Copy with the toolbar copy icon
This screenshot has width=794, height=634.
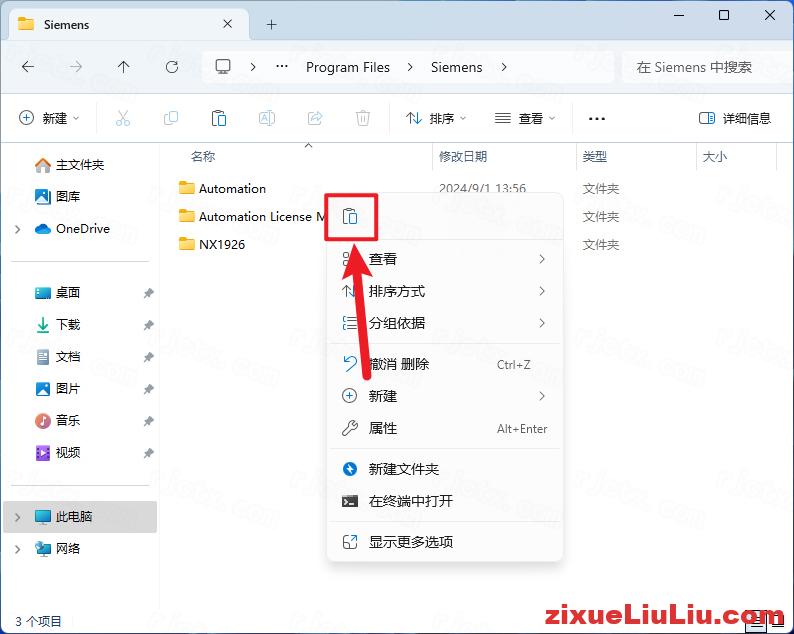(x=171, y=118)
